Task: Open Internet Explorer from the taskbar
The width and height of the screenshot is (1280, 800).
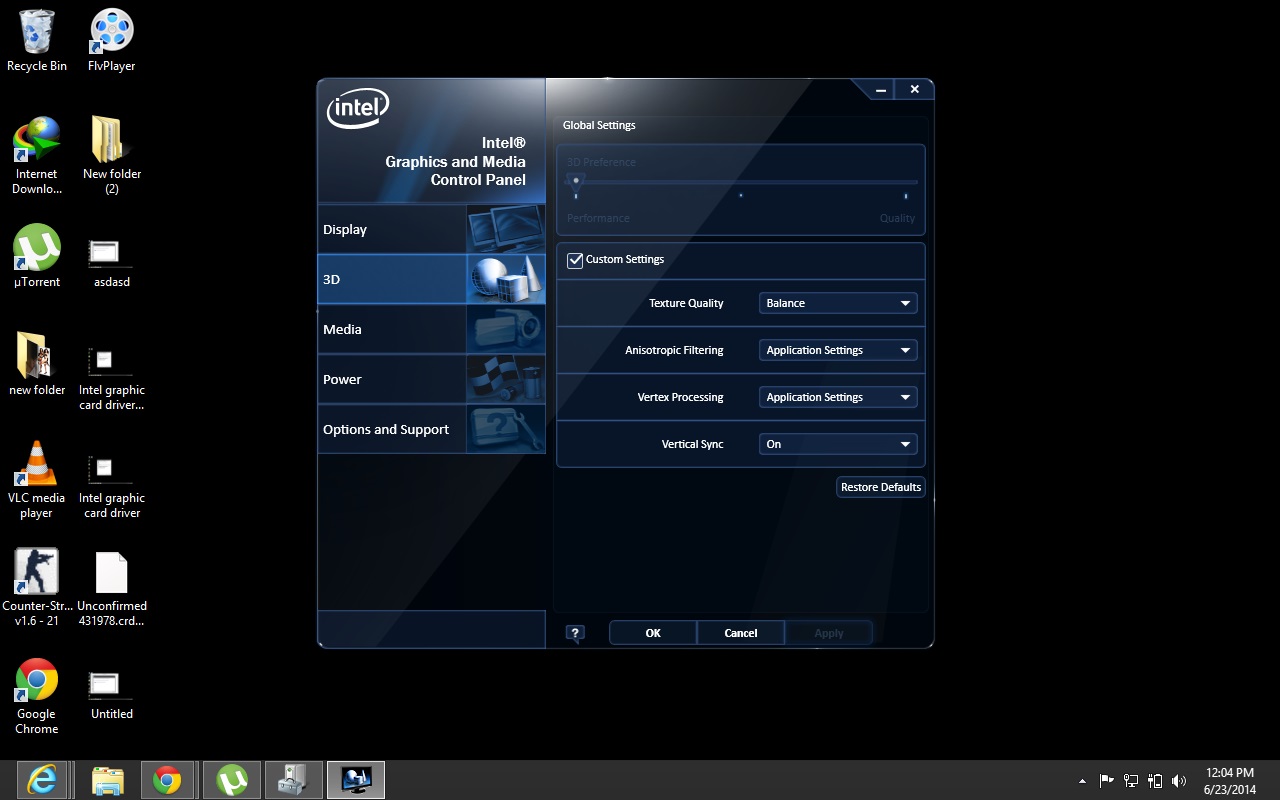Action: pyautogui.click(x=43, y=779)
